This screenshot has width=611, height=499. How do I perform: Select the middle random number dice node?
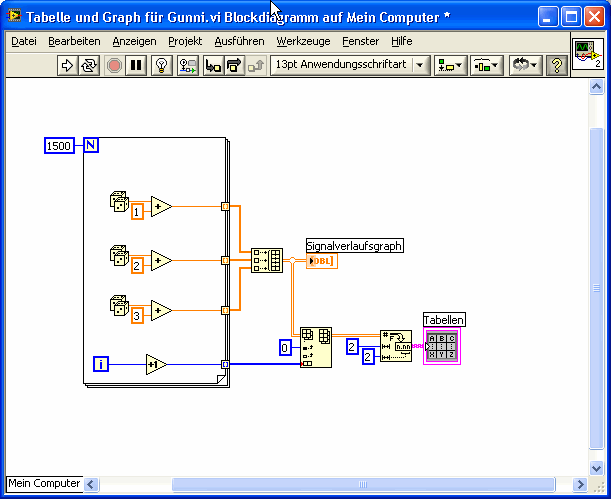click(119, 256)
